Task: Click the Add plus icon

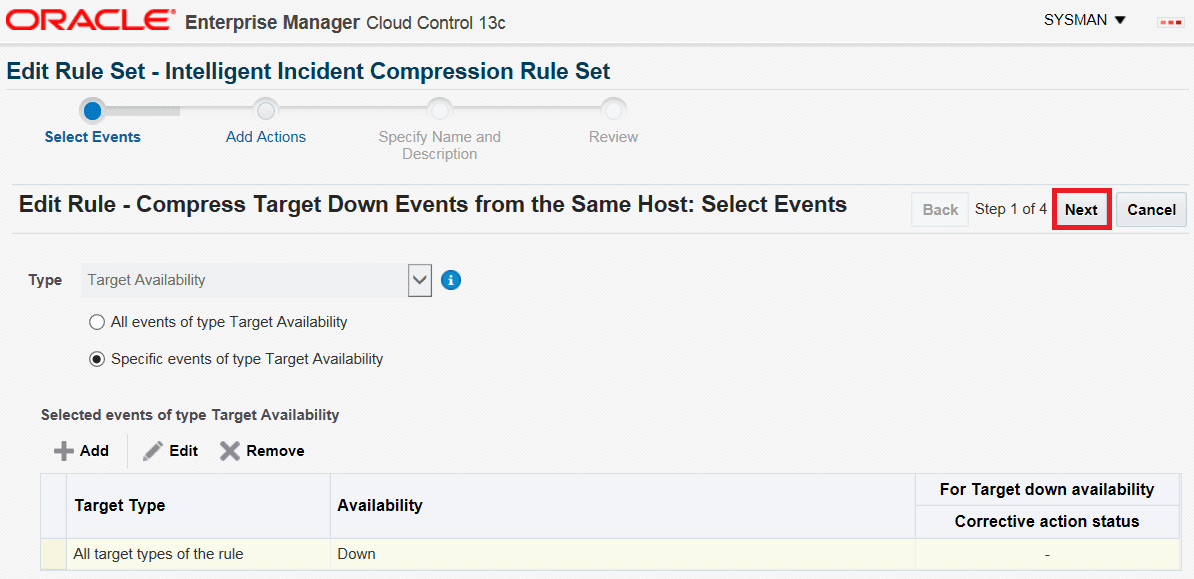Action: coord(64,451)
